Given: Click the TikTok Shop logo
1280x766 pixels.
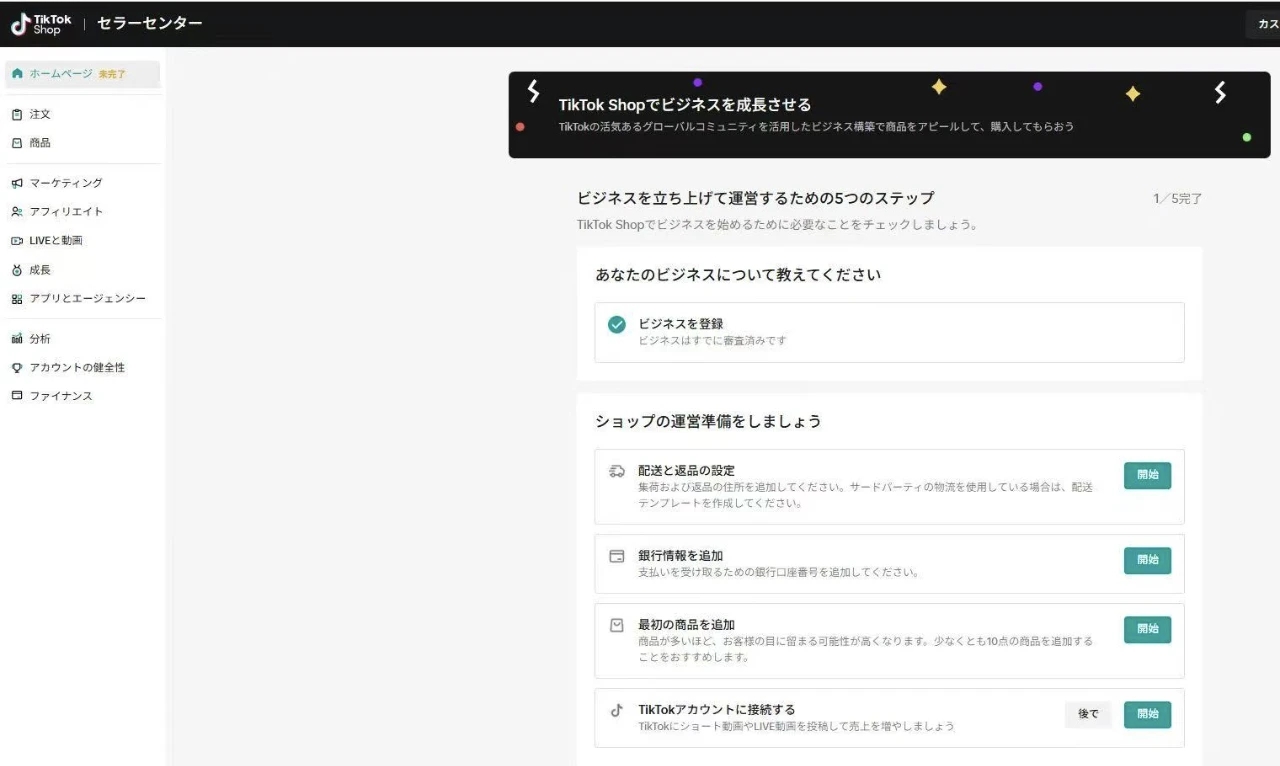Looking at the screenshot, I should [41, 24].
